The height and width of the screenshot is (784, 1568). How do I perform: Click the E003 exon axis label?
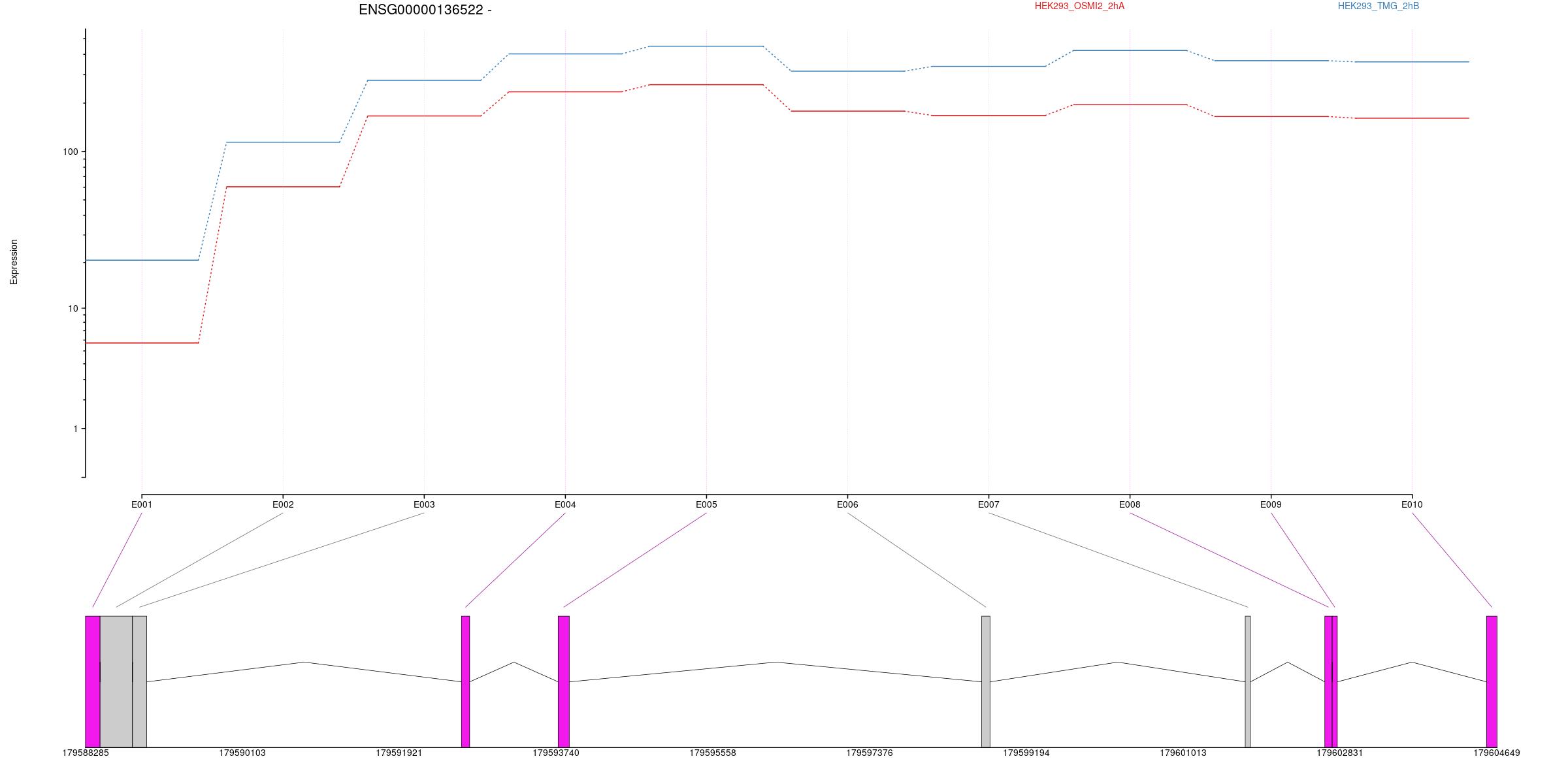424,504
